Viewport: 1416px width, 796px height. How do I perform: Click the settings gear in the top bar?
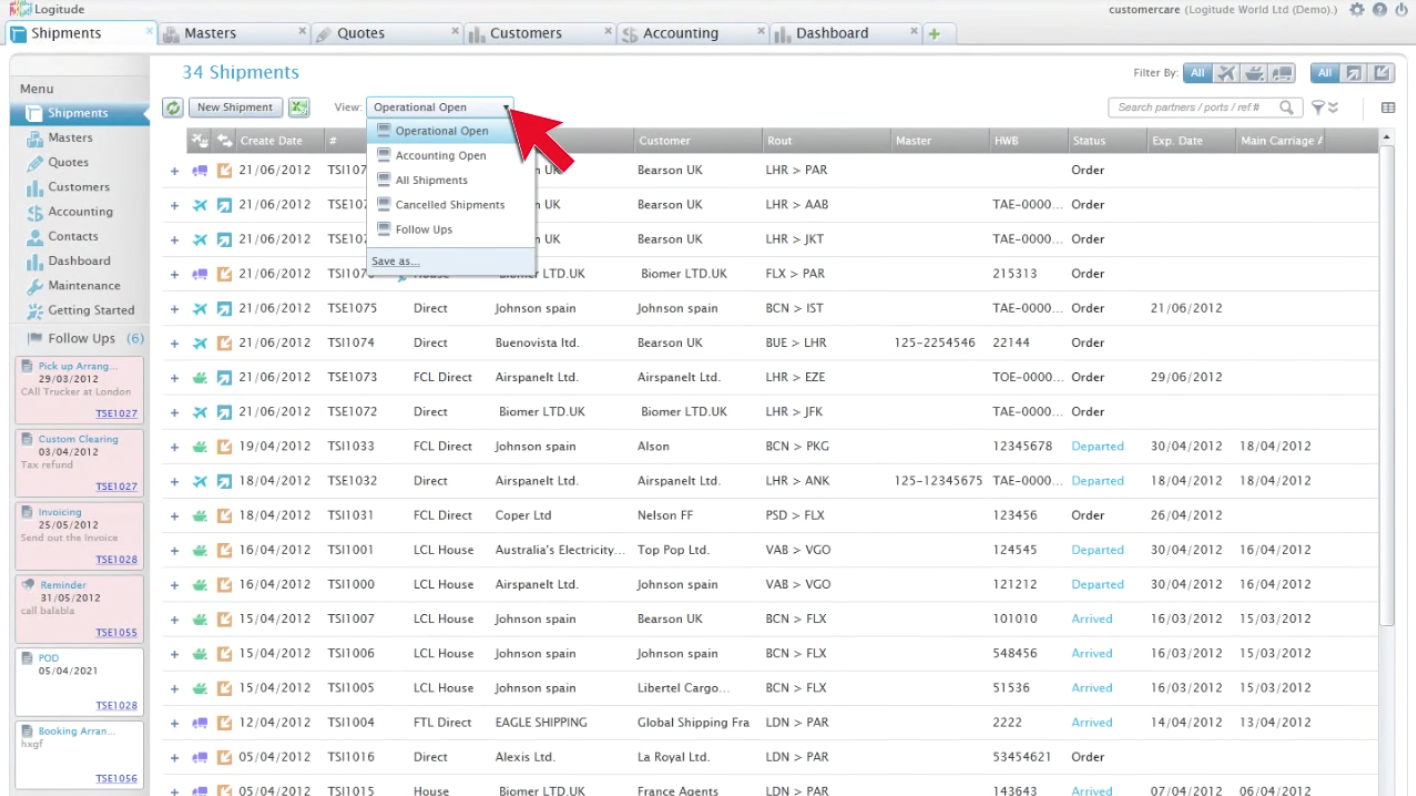pos(1356,9)
